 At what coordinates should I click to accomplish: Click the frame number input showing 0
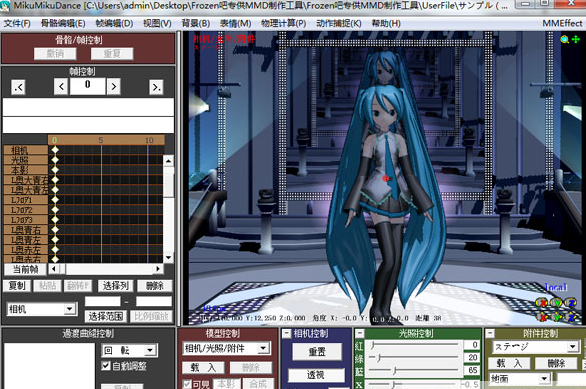(x=87, y=85)
